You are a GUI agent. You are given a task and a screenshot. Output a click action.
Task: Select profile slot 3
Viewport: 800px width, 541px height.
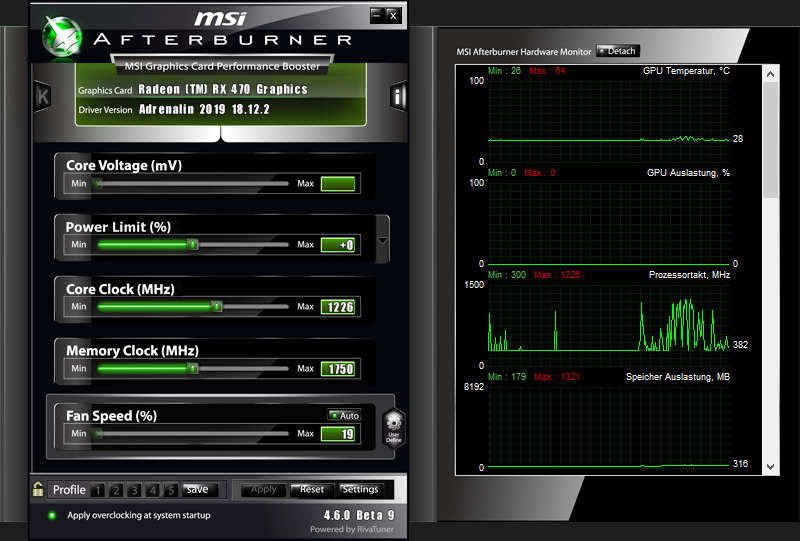point(134,490)
